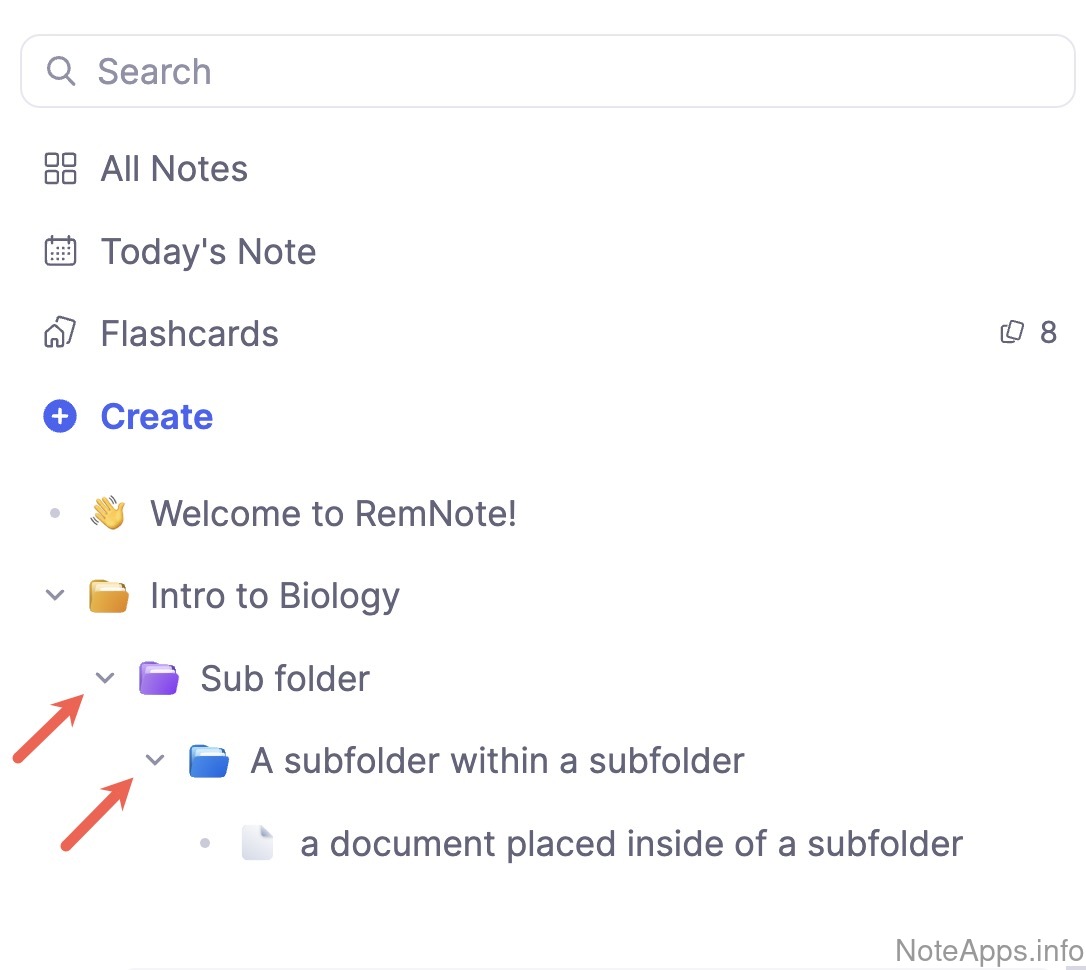Click the purple Sub folder icon
The width and height of the screenshot is (1086, 970).
click(x=158, y=679)
